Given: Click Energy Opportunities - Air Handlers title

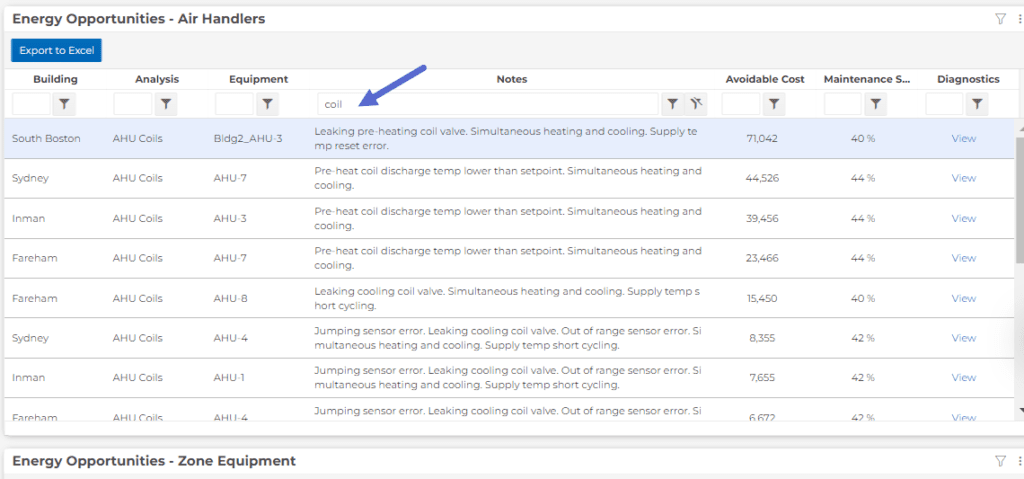Looking at the screenshot, I should pos(138,19).
